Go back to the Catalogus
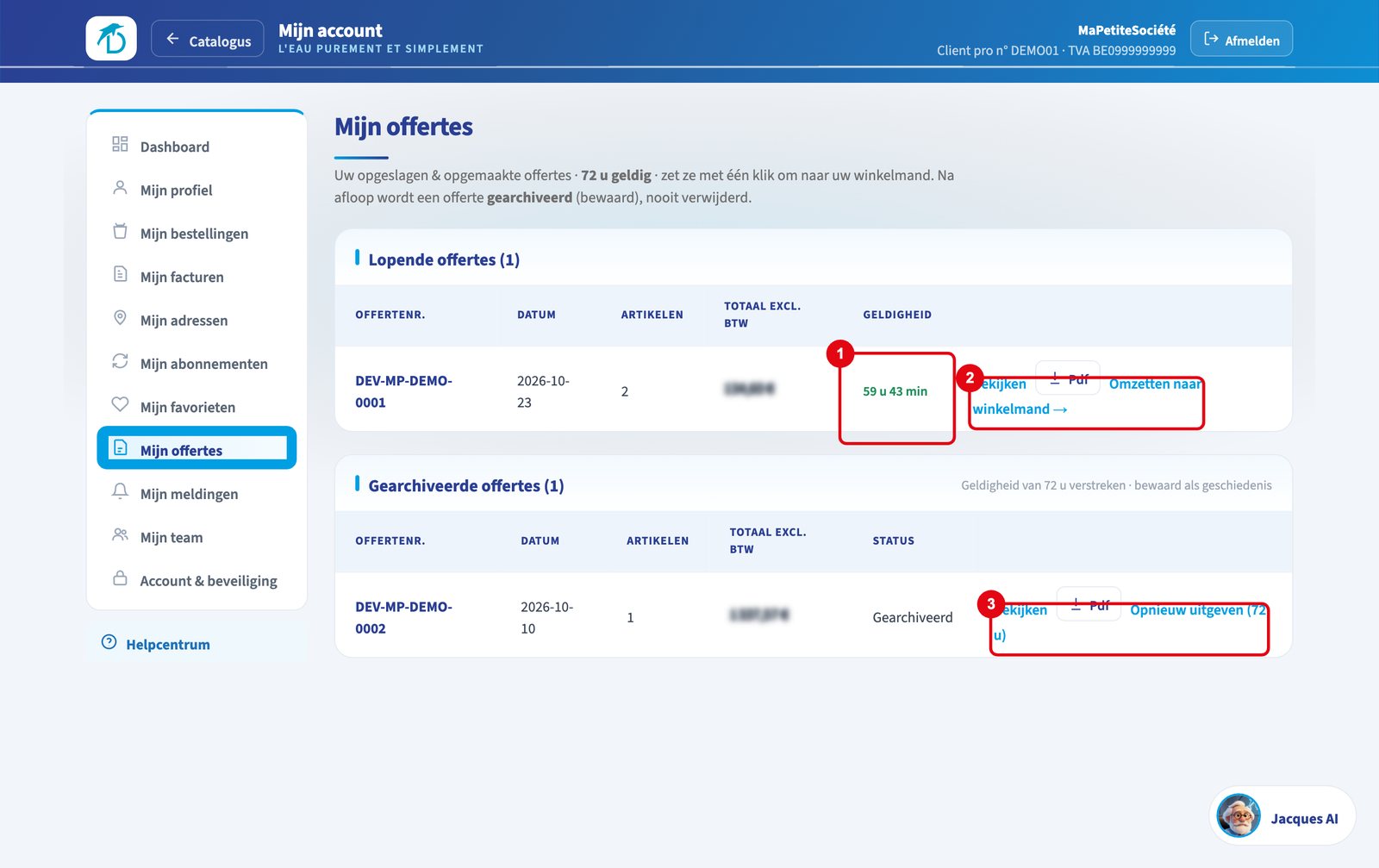Screen dimensions: 1379x868 pyautogui.click(x=208, y=40)
